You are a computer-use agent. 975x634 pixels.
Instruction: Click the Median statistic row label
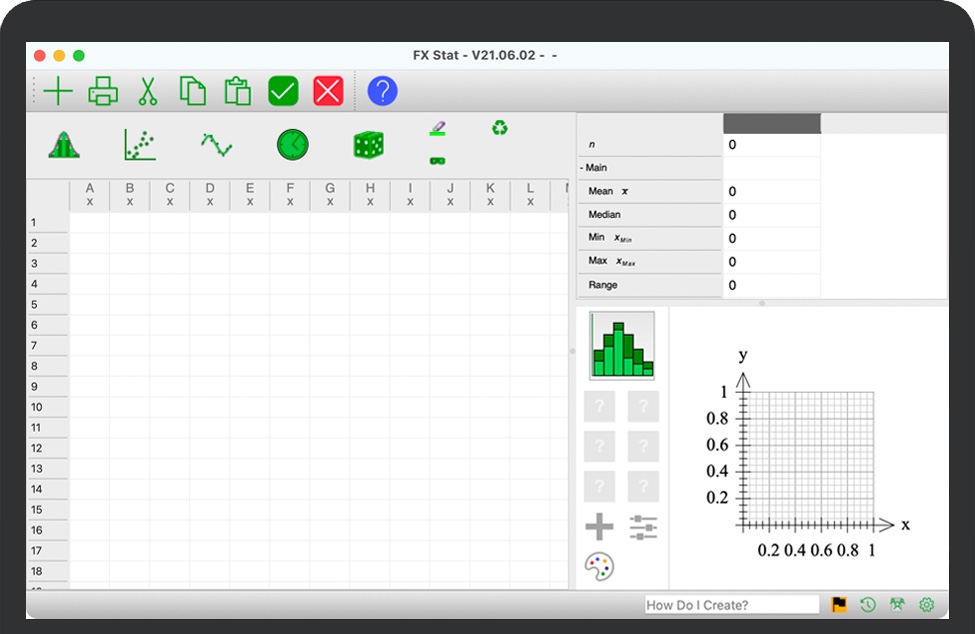pos(650,214)
